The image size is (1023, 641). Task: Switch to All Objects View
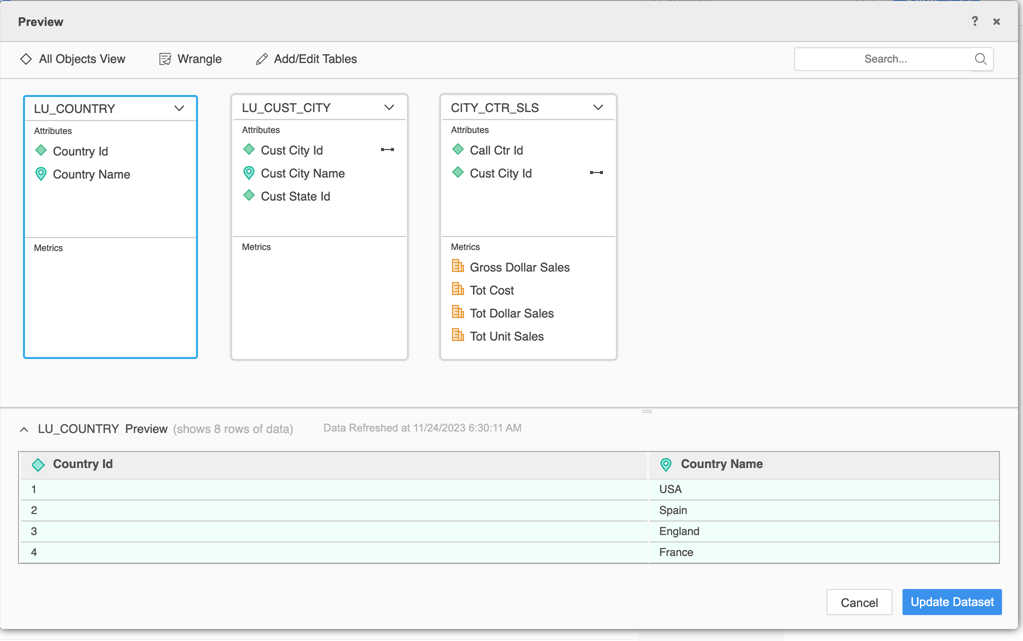click(x=73, y=59)
